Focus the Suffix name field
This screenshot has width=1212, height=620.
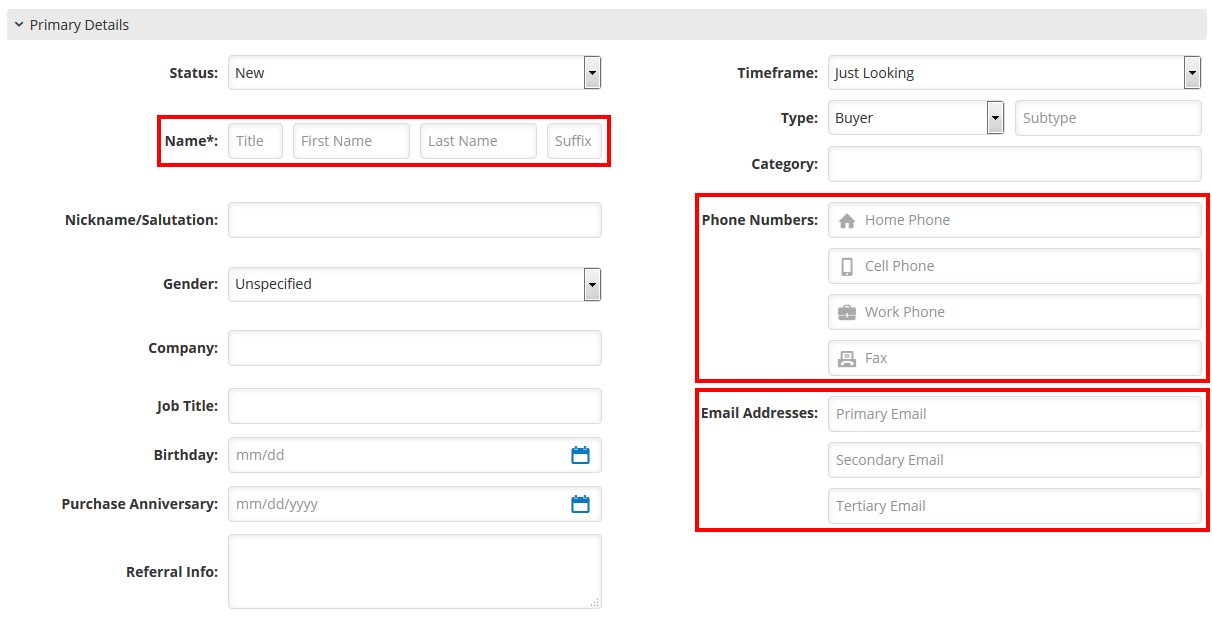(575, 141)
